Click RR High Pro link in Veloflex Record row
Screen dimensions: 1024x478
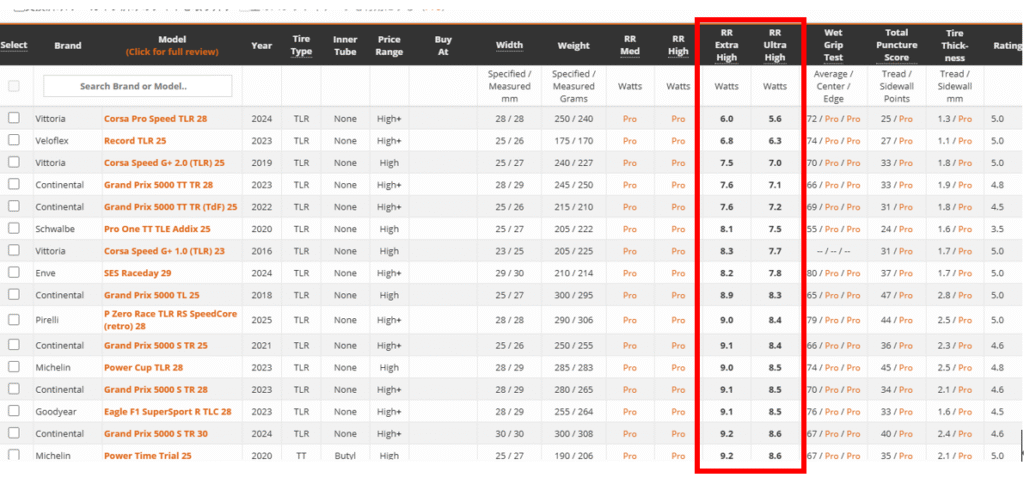[x=679, y=141]
